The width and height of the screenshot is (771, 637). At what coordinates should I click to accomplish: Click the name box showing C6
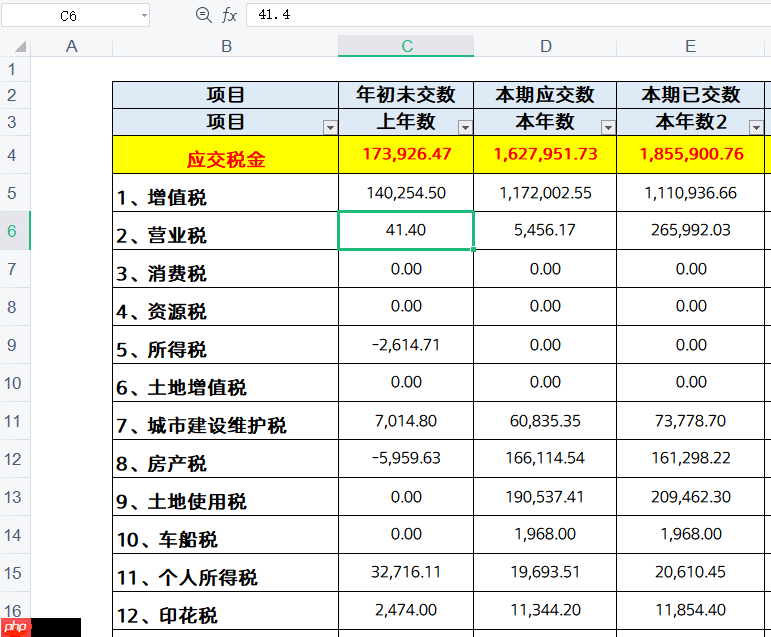click(70, 16)
